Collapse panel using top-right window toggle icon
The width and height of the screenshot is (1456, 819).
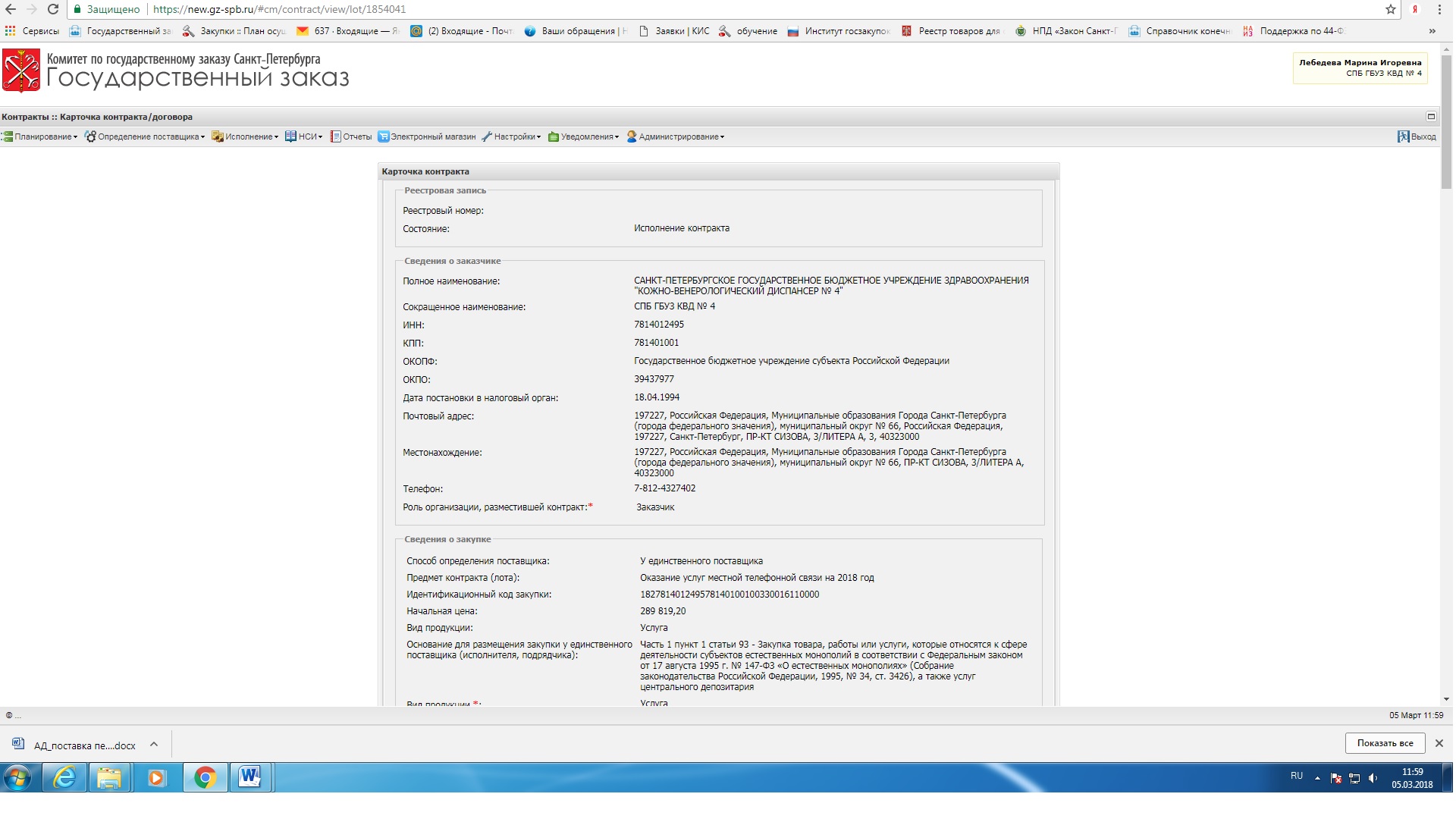pyautogui.click(x=1431, y=117)
